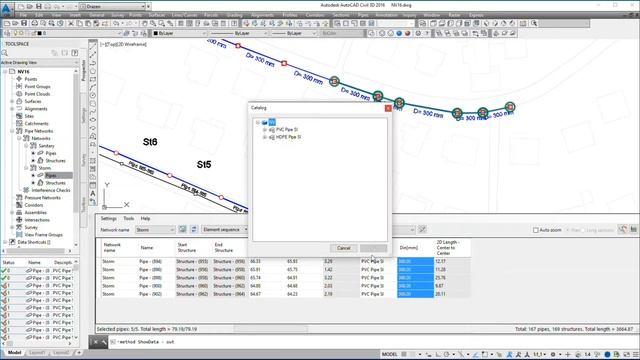
Task: Click the magnifier icon ending second toolbar row
Action: point(534,24)
